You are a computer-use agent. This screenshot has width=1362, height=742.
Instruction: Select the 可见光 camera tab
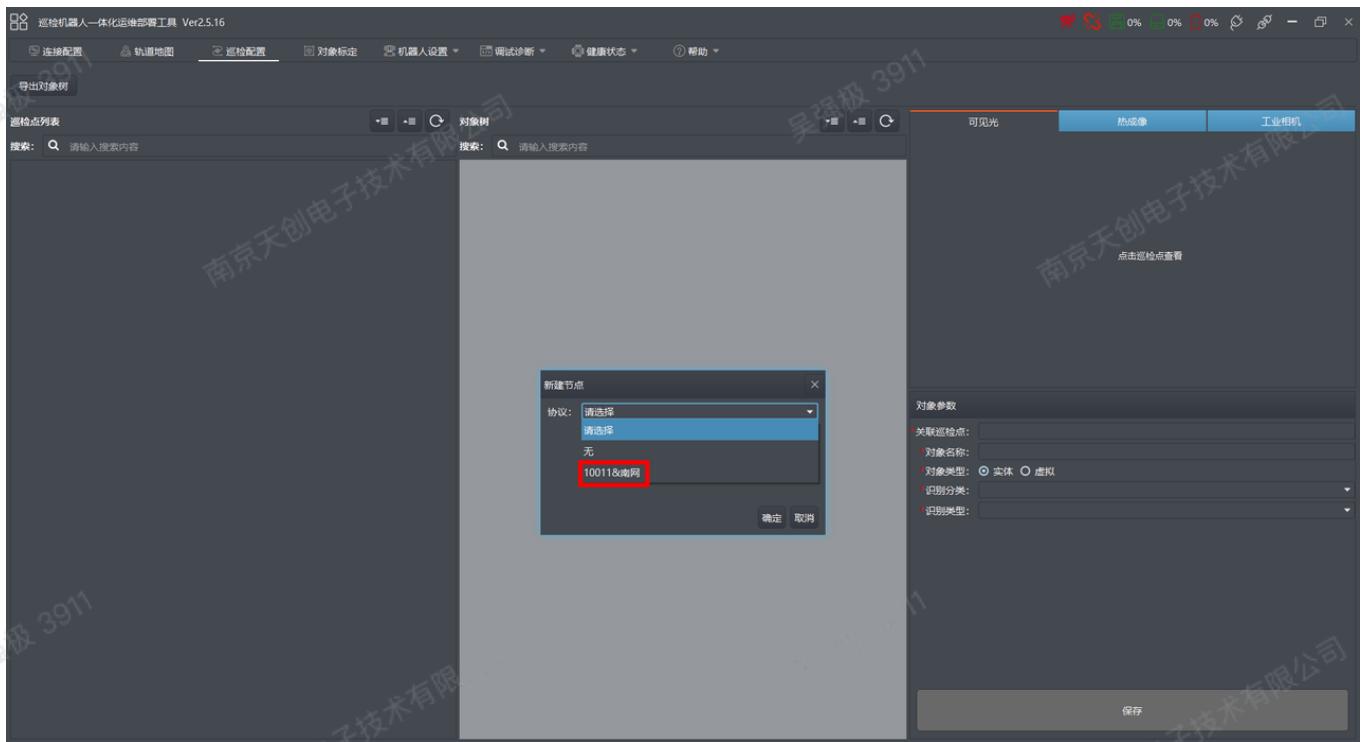point(984,122)
